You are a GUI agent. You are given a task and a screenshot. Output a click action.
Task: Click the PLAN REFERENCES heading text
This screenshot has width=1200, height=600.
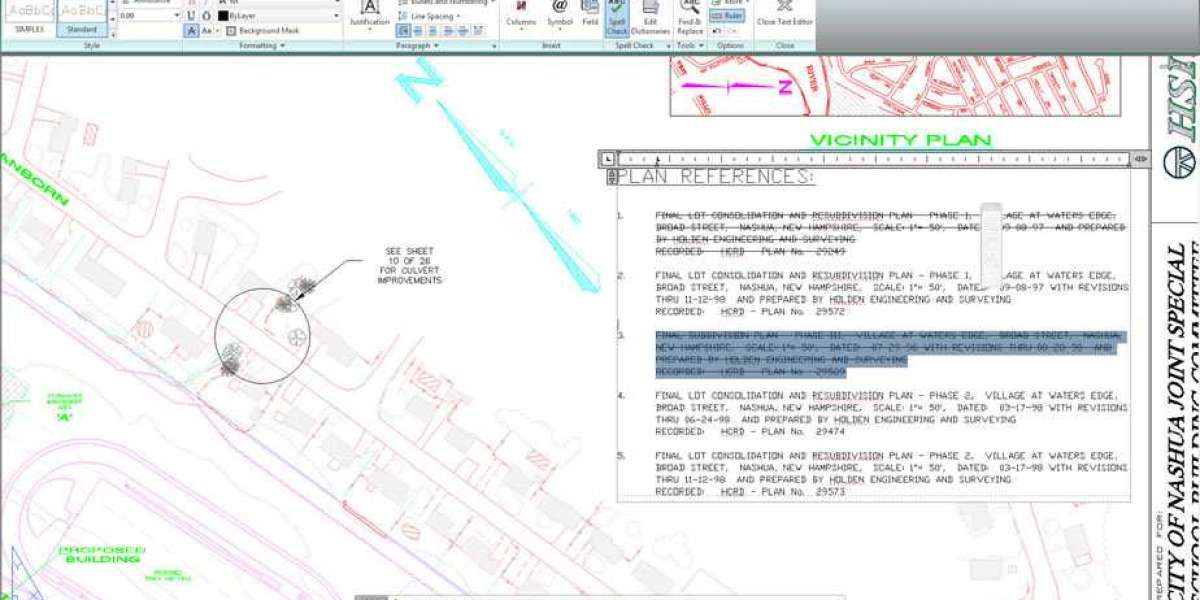click(x=715, y=177)
